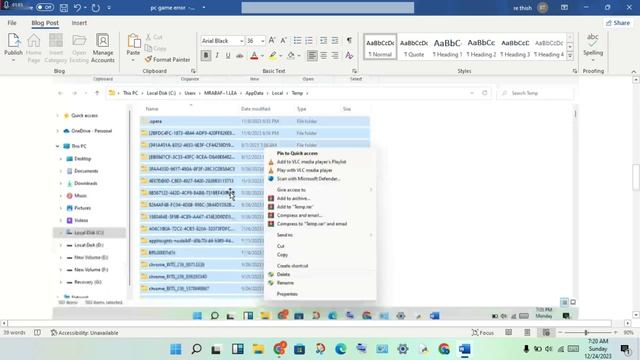Viewport: 640px width, 360px height.
Task: Select the Blog Post tab
Action: 45,23
